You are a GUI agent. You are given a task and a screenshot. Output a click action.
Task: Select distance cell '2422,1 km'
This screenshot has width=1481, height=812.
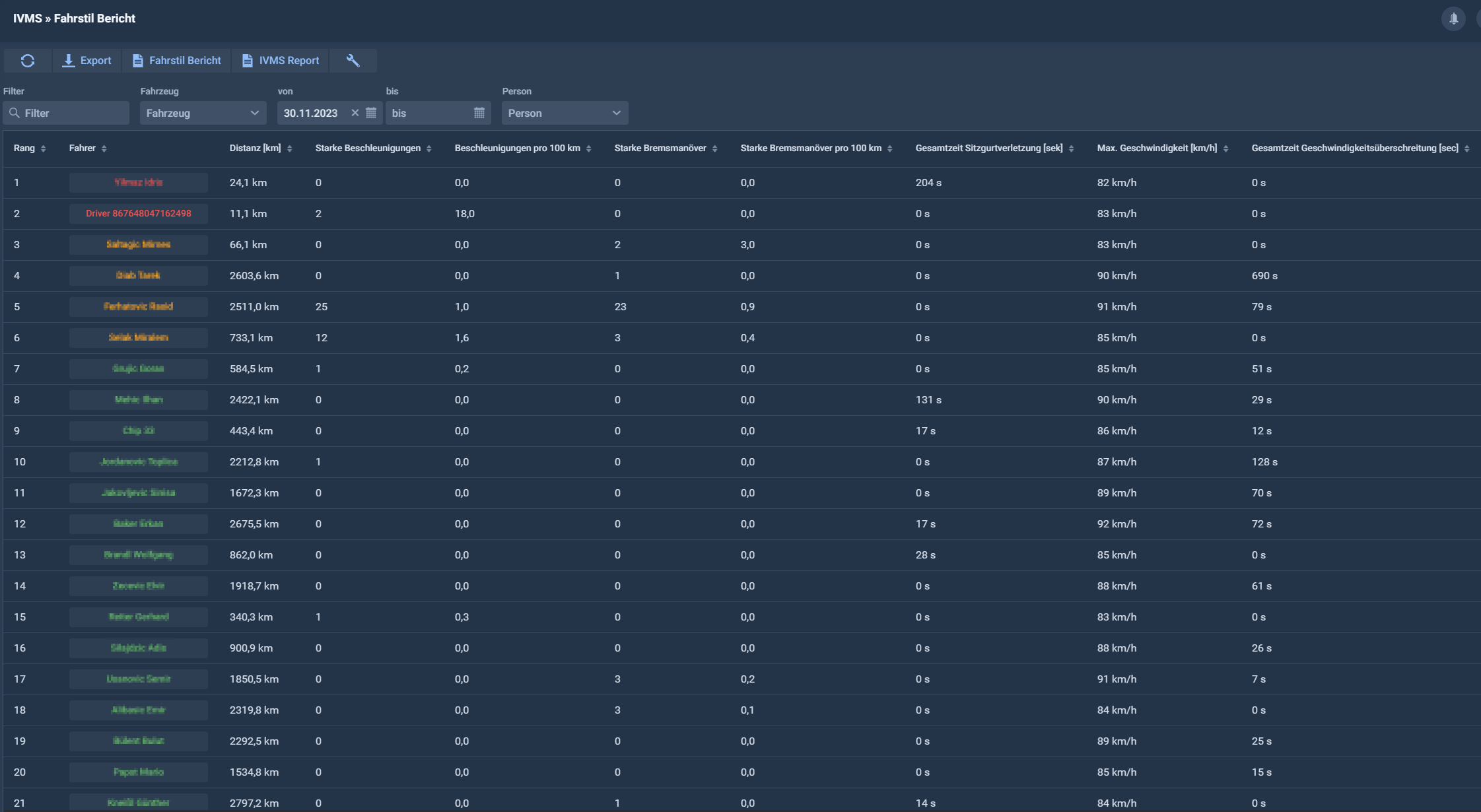point(254,399)
